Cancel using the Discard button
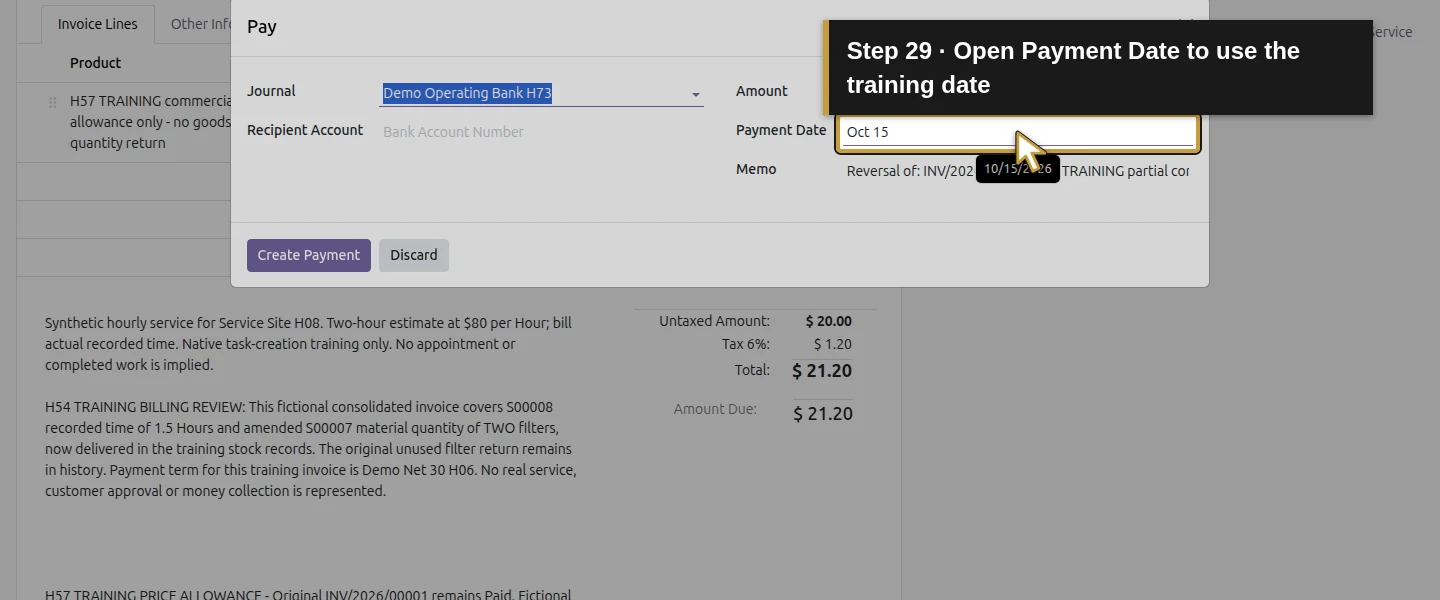 tap(414, 255)
